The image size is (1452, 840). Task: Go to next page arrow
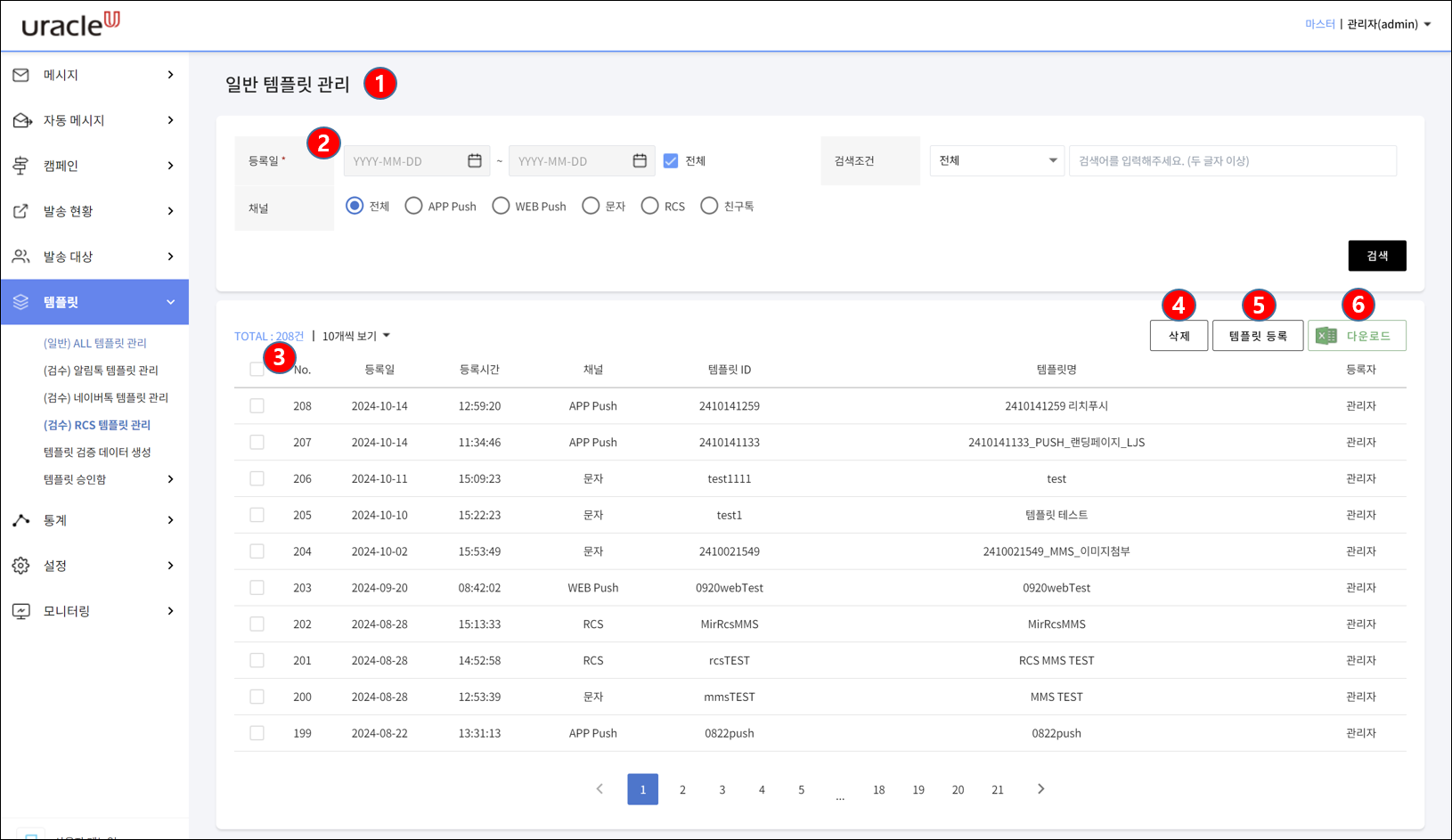click(1040, 789)
